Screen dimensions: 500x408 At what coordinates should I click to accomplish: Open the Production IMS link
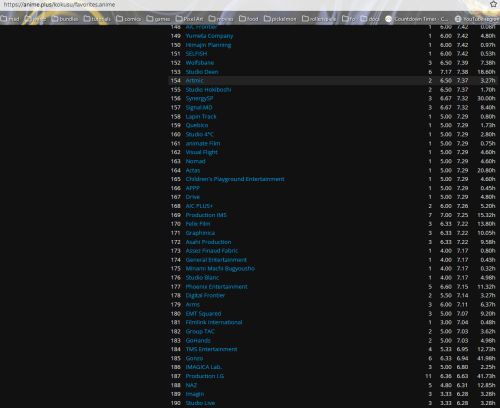(206, 215)
